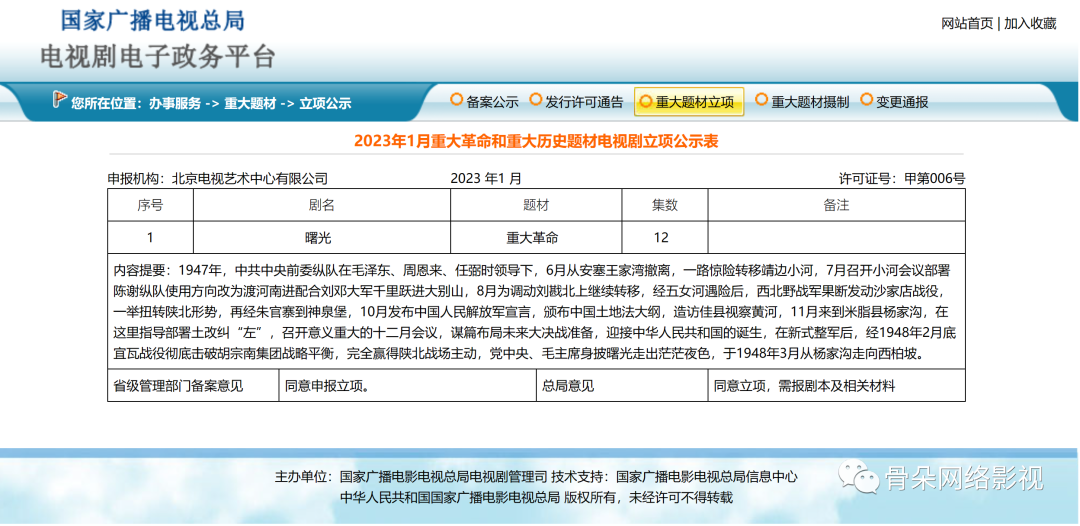Image resolution: width=1080 pixels, height=526 pixels.
Task: Click the 网站首页 link
Action: pos(967,23)
